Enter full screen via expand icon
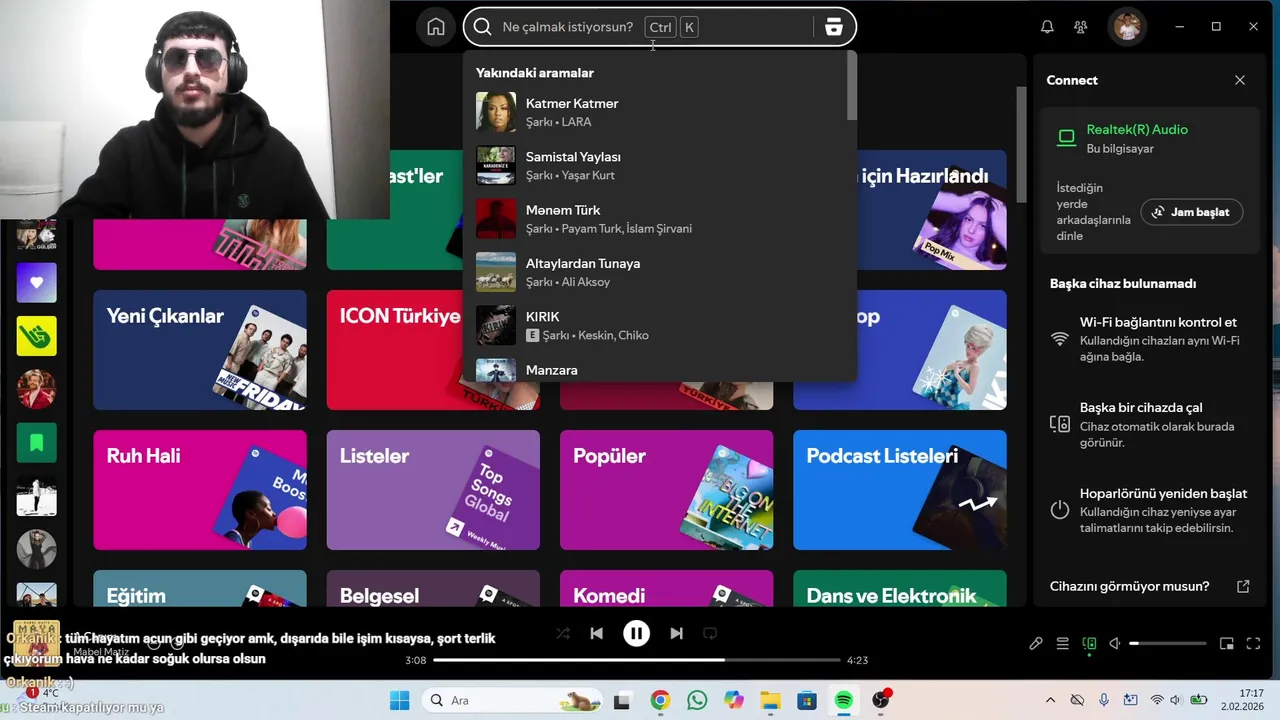The image size is (1280, 720). pyautogui.click(x=1253, y=644)
